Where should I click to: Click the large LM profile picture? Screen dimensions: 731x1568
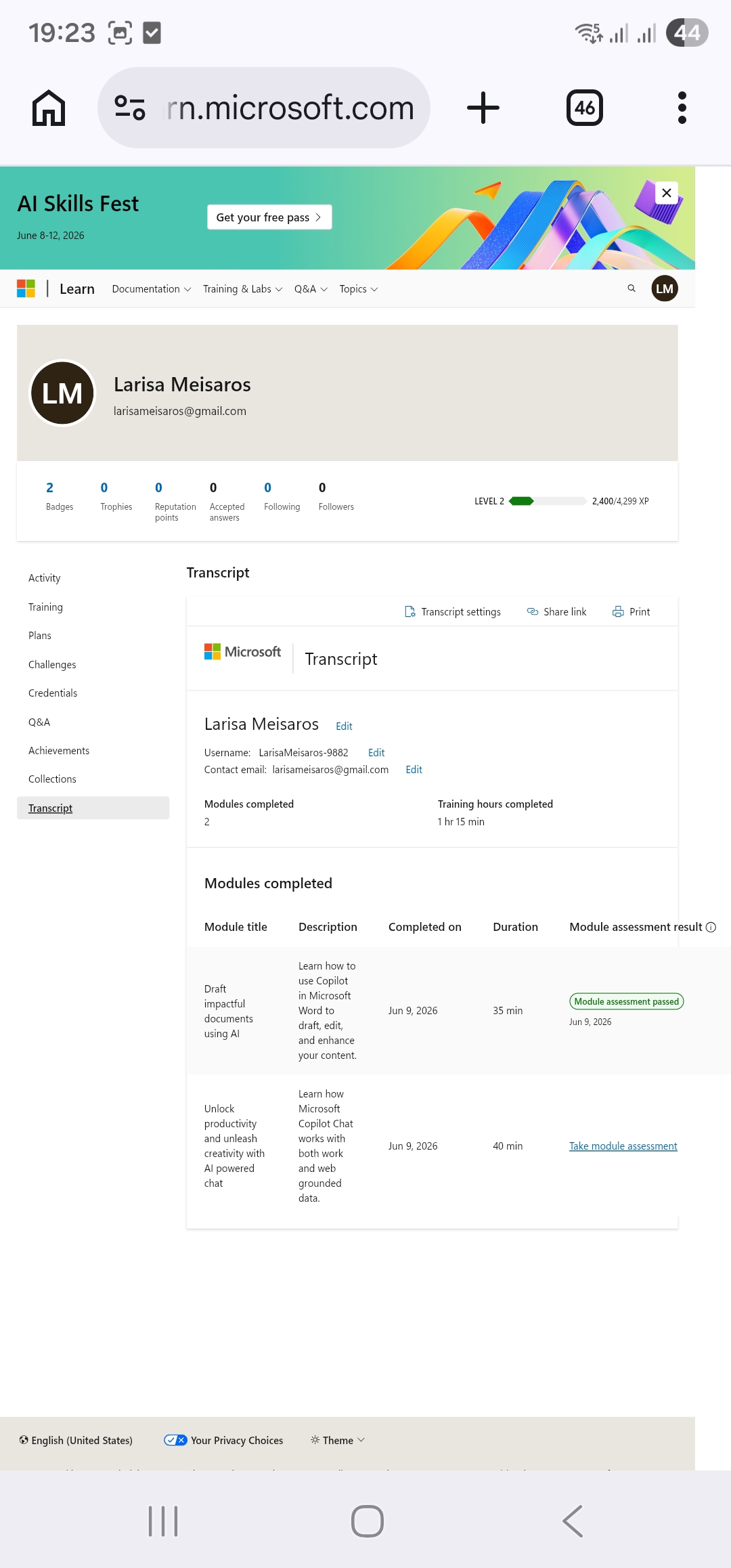(63, 393)
